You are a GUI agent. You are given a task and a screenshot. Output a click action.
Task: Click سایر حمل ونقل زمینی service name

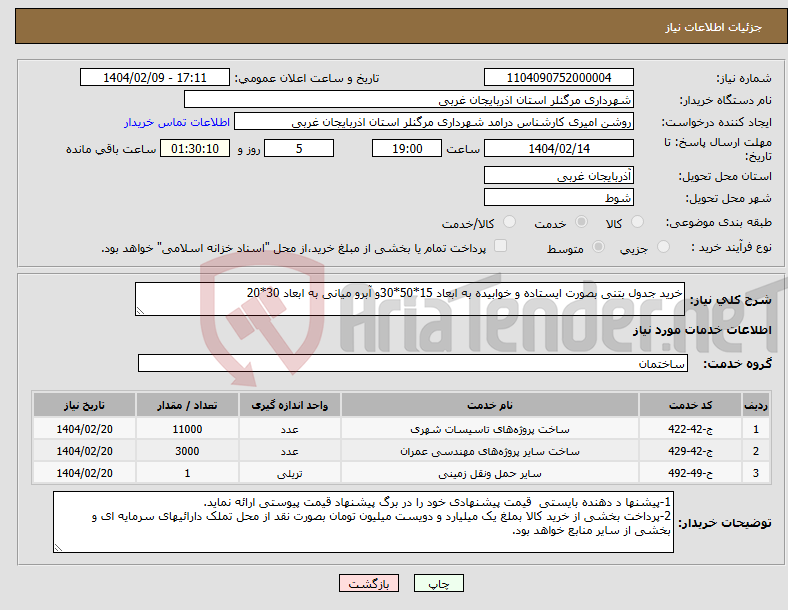[x=490, y=473]
